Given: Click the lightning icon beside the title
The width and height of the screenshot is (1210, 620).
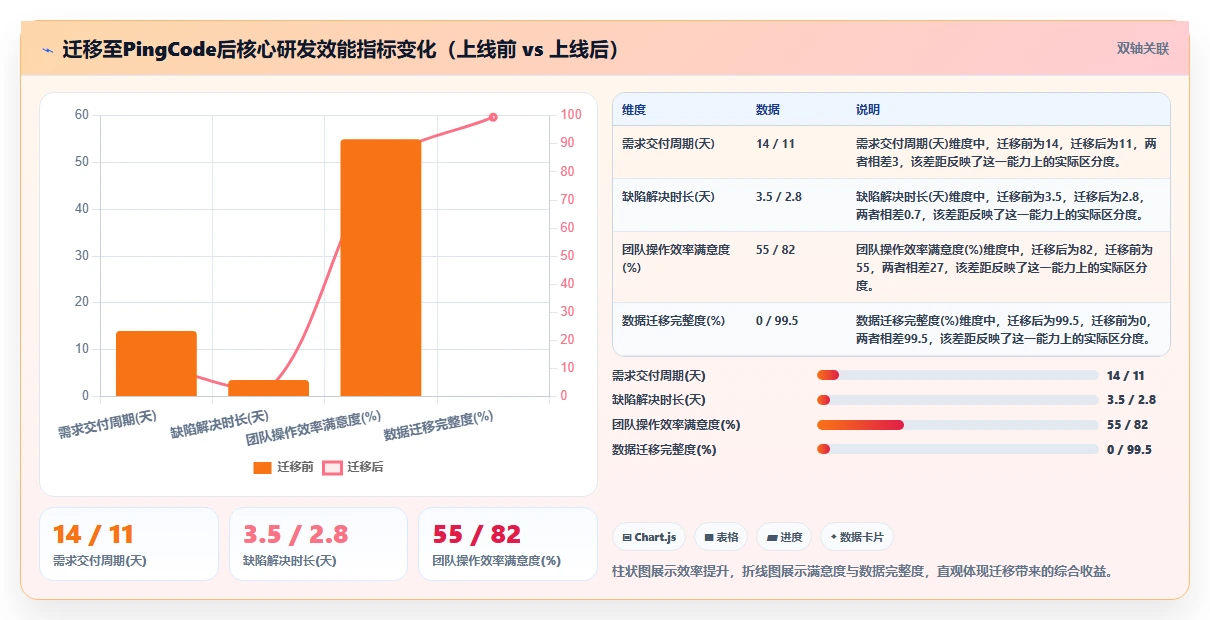Looking at the screenshot, I should [47, 50].
